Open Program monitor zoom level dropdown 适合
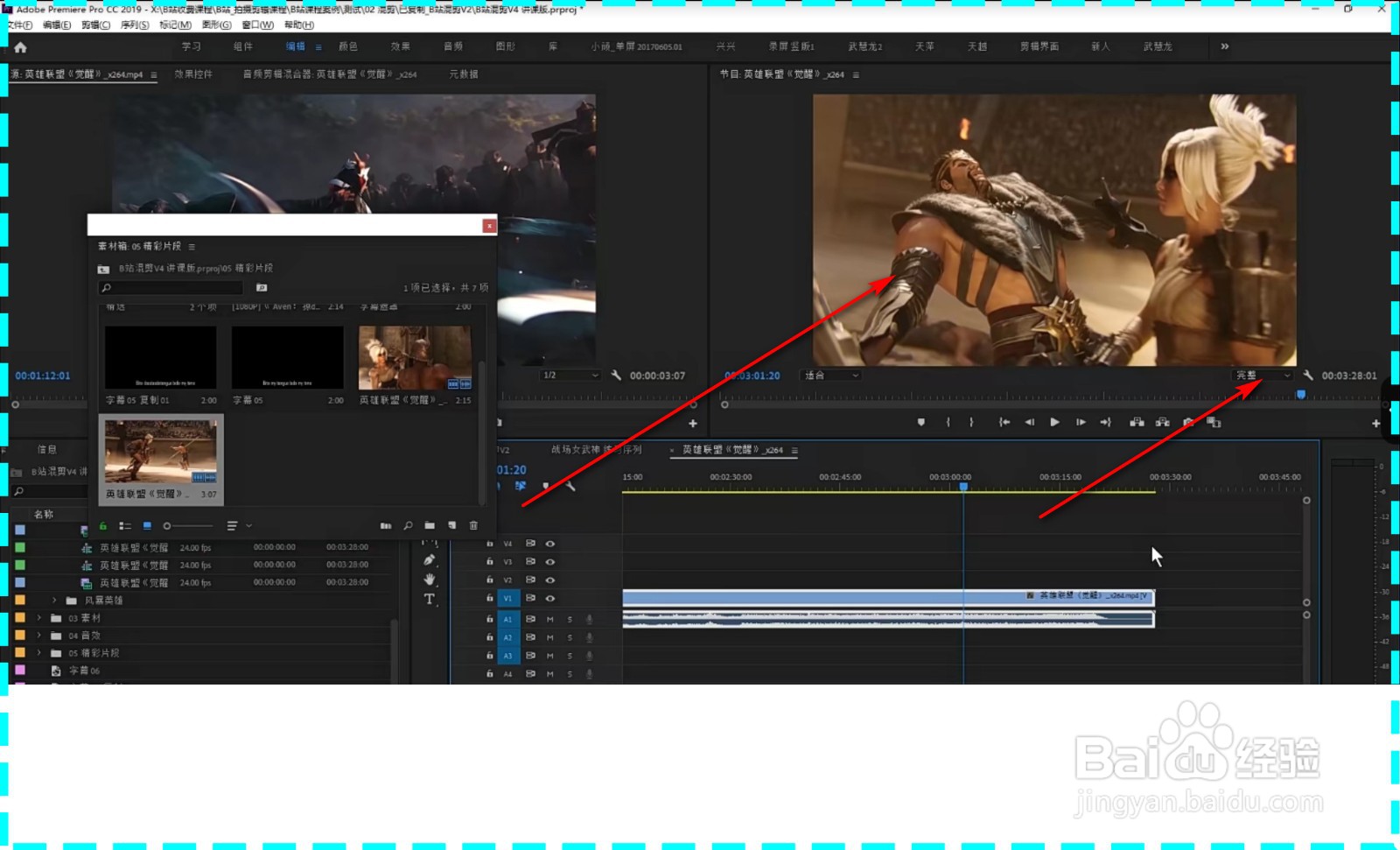This screenshot has height=850, width=1400. tap(832, 376)
